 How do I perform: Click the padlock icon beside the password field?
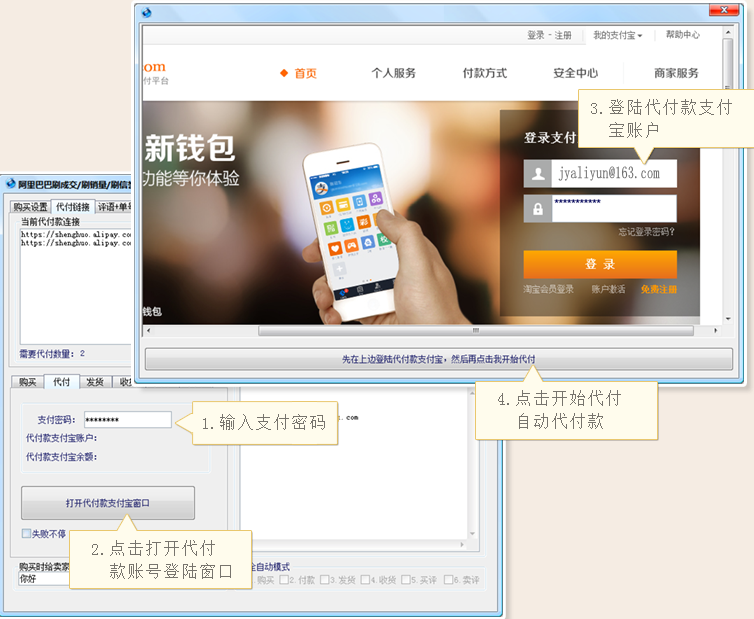coord(538,209)
